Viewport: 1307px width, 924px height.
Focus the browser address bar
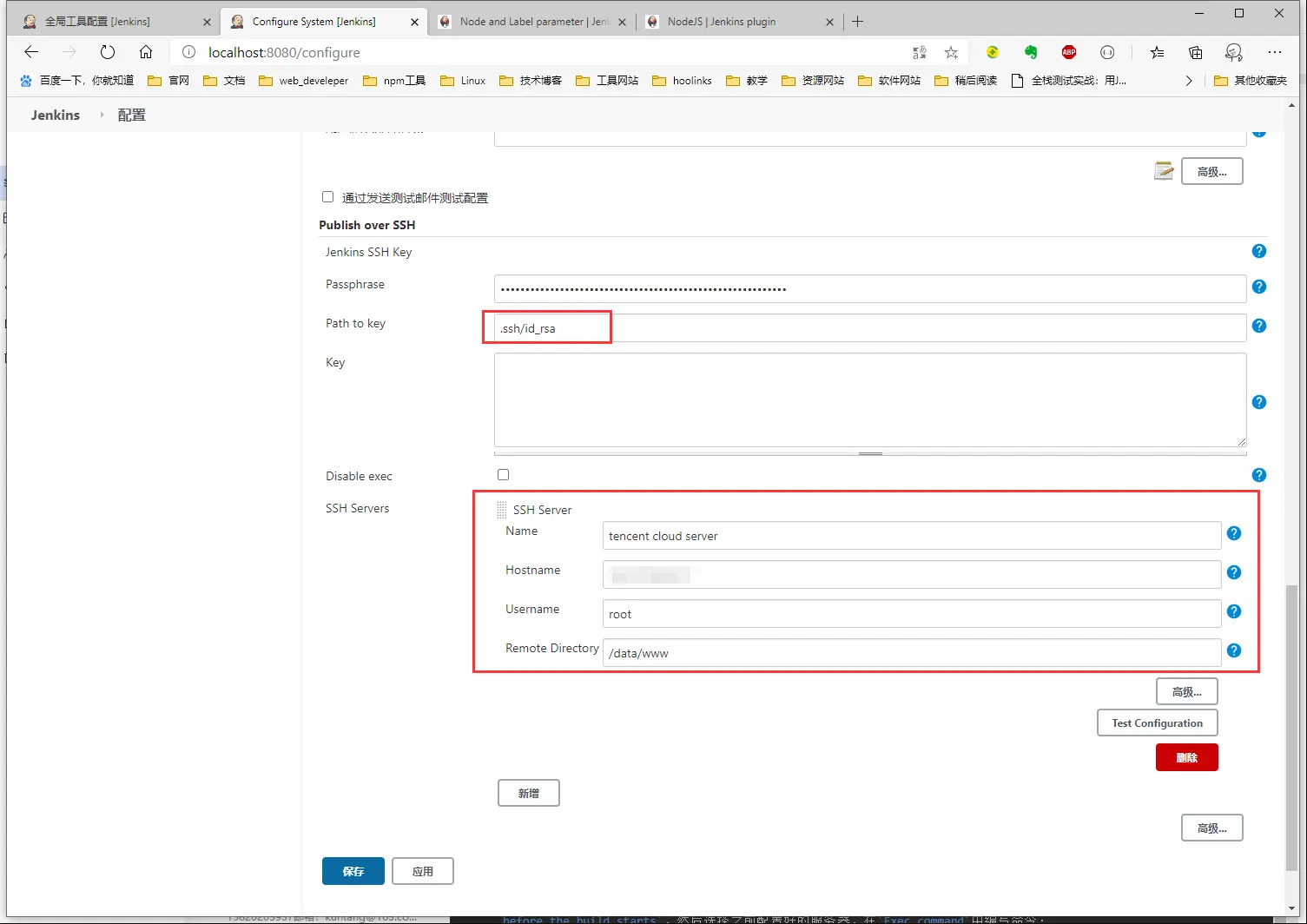(x=556, y=52)
